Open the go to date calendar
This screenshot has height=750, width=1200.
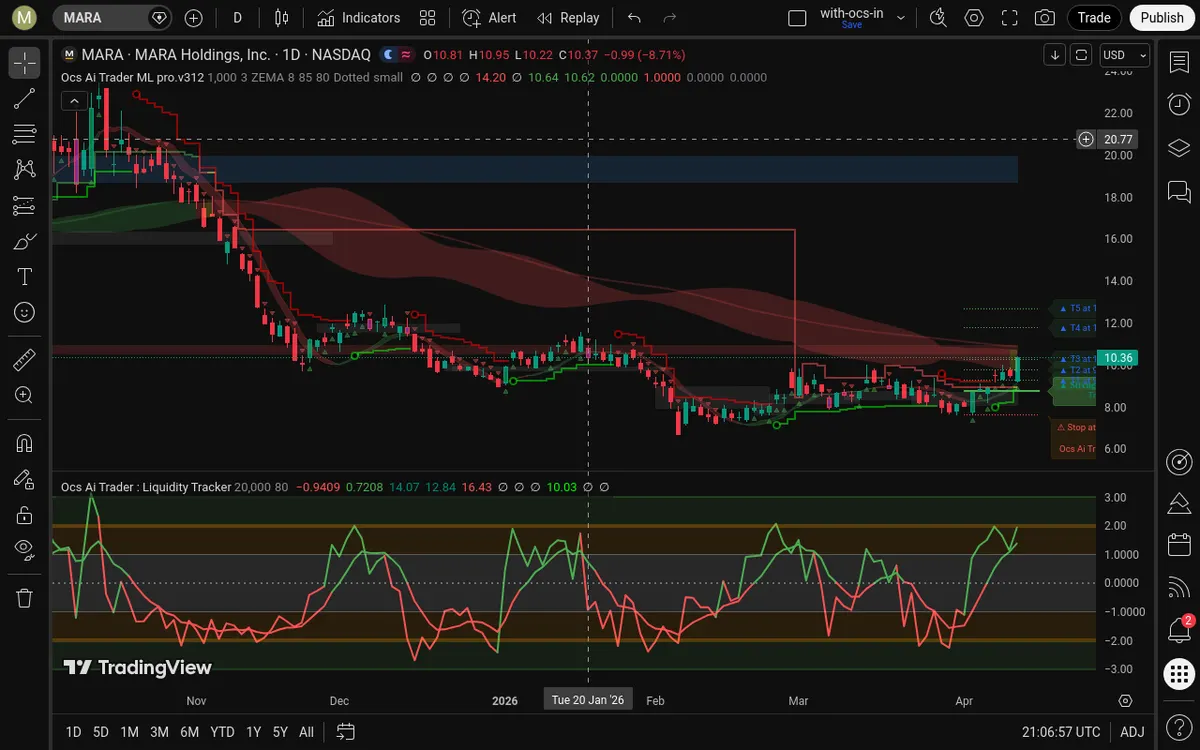tap(346, 732)
